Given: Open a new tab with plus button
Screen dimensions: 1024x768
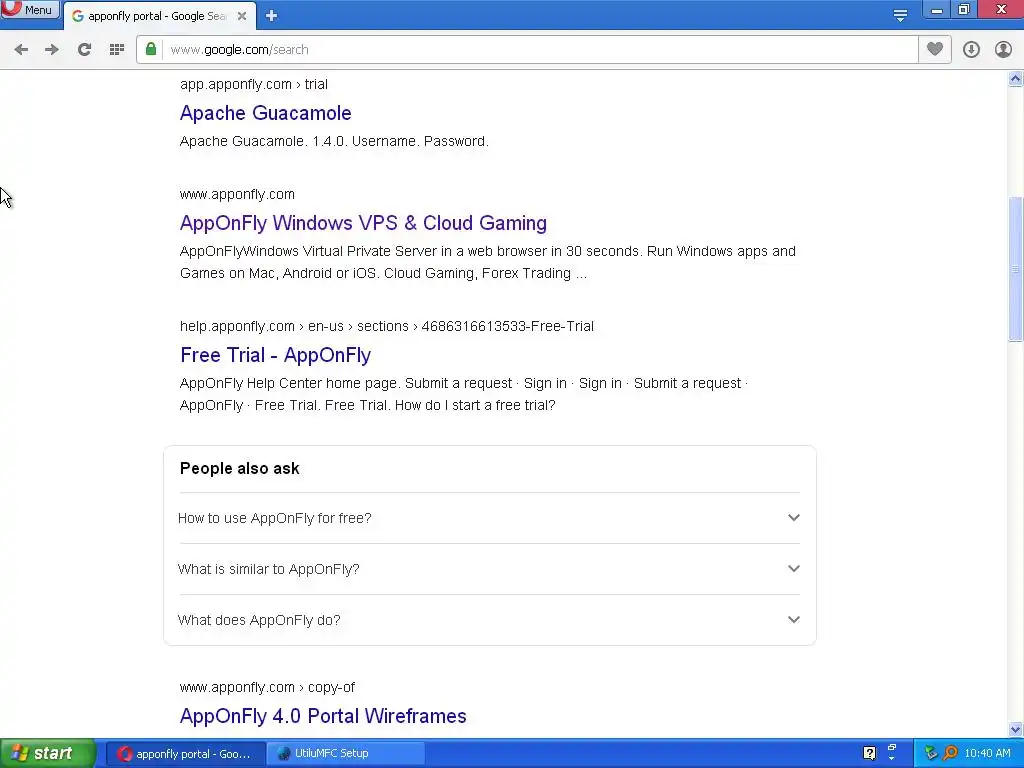Looking at the screenshot, I should coord(272,16).
